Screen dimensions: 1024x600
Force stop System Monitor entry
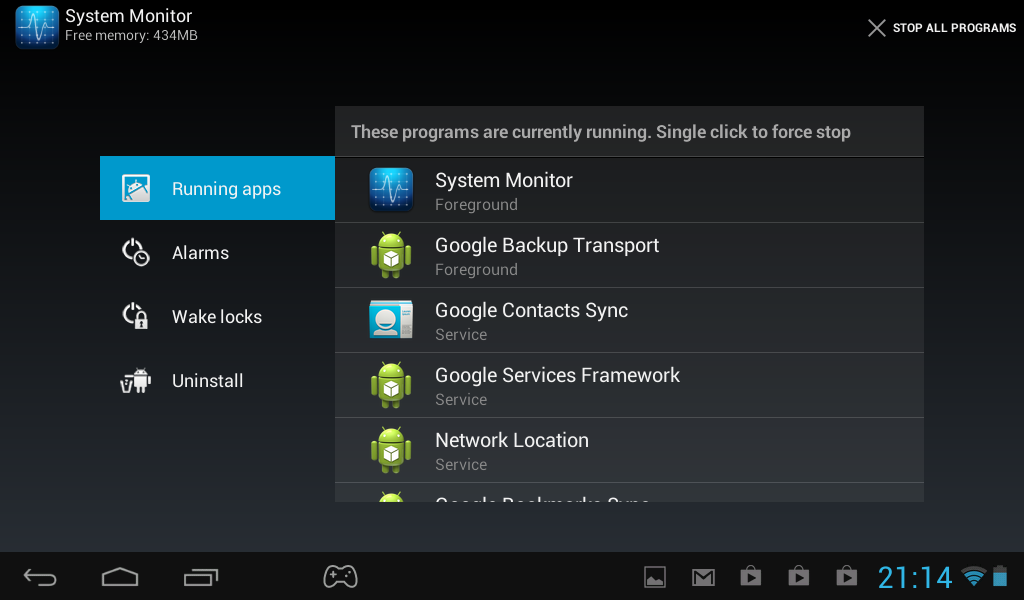tap(628, 190)
